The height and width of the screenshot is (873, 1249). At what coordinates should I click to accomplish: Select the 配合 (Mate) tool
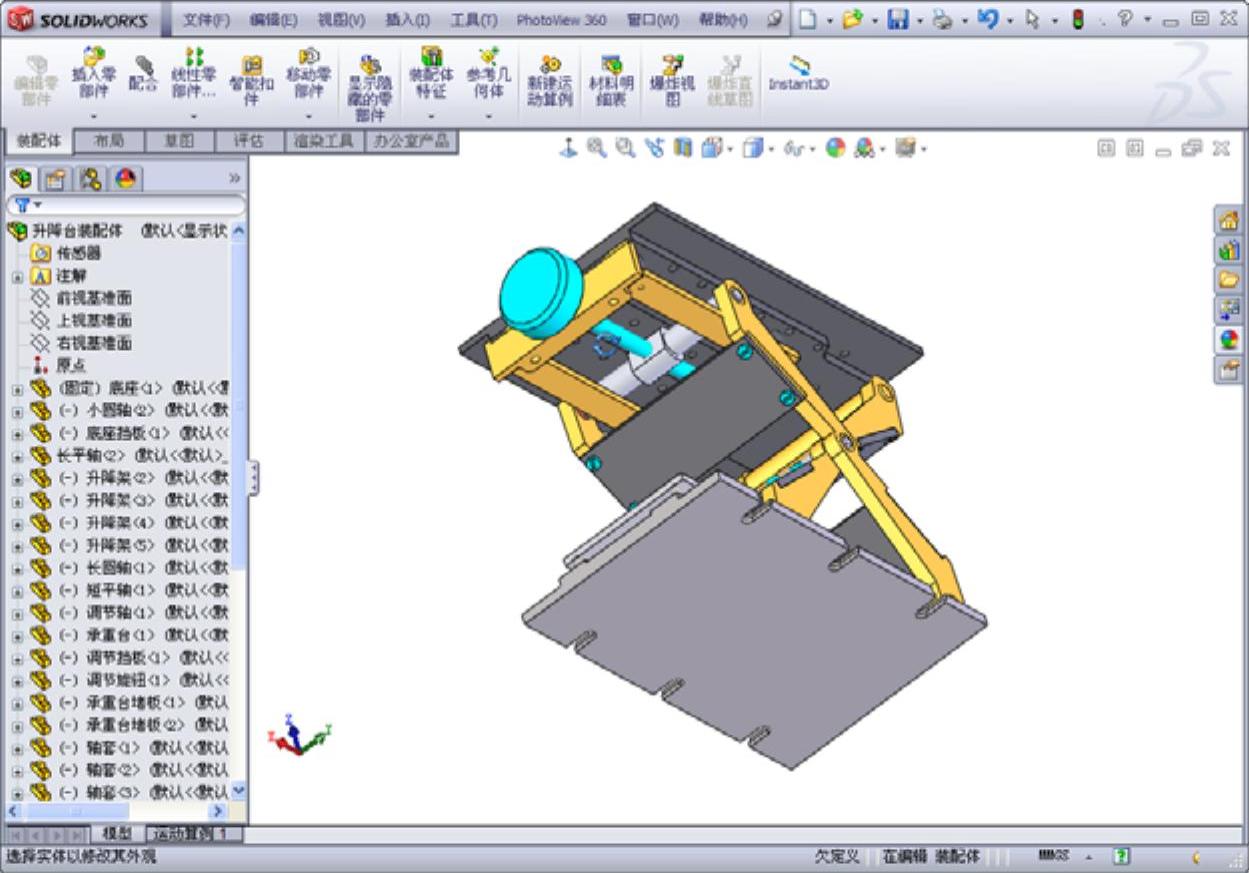143,72
